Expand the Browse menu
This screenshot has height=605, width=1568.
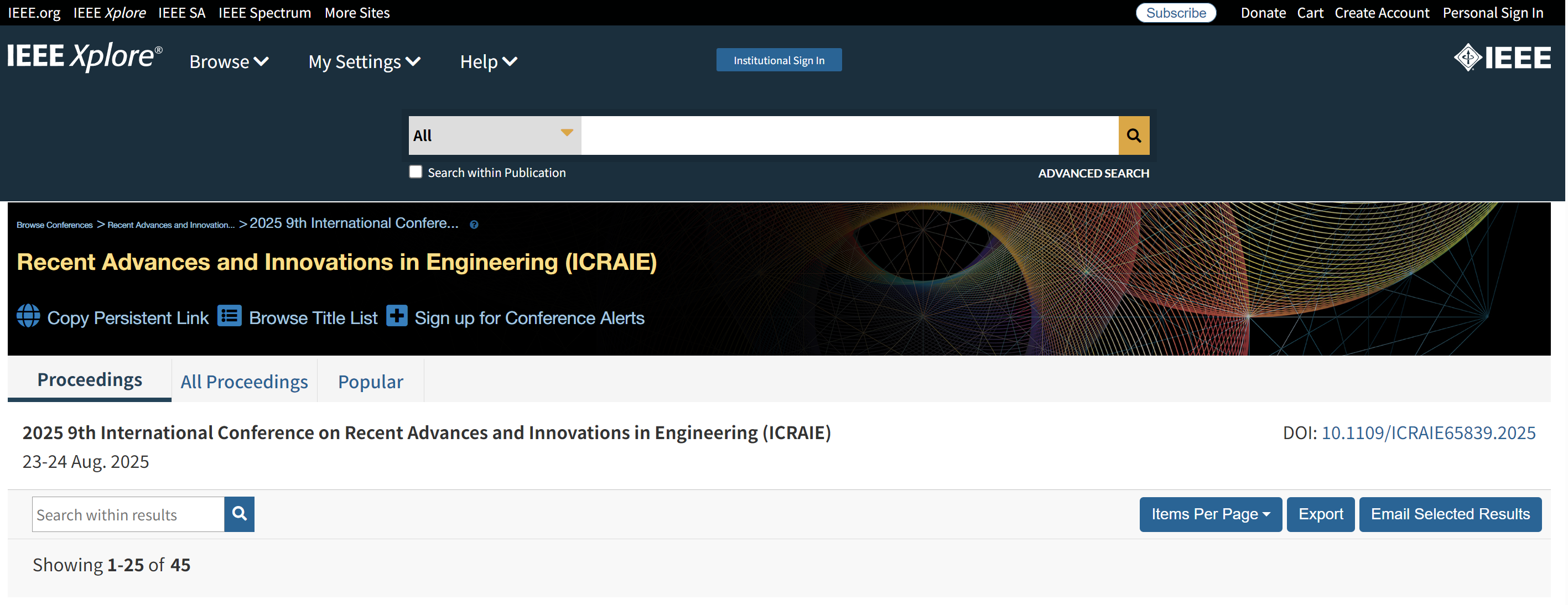[229, 61]
